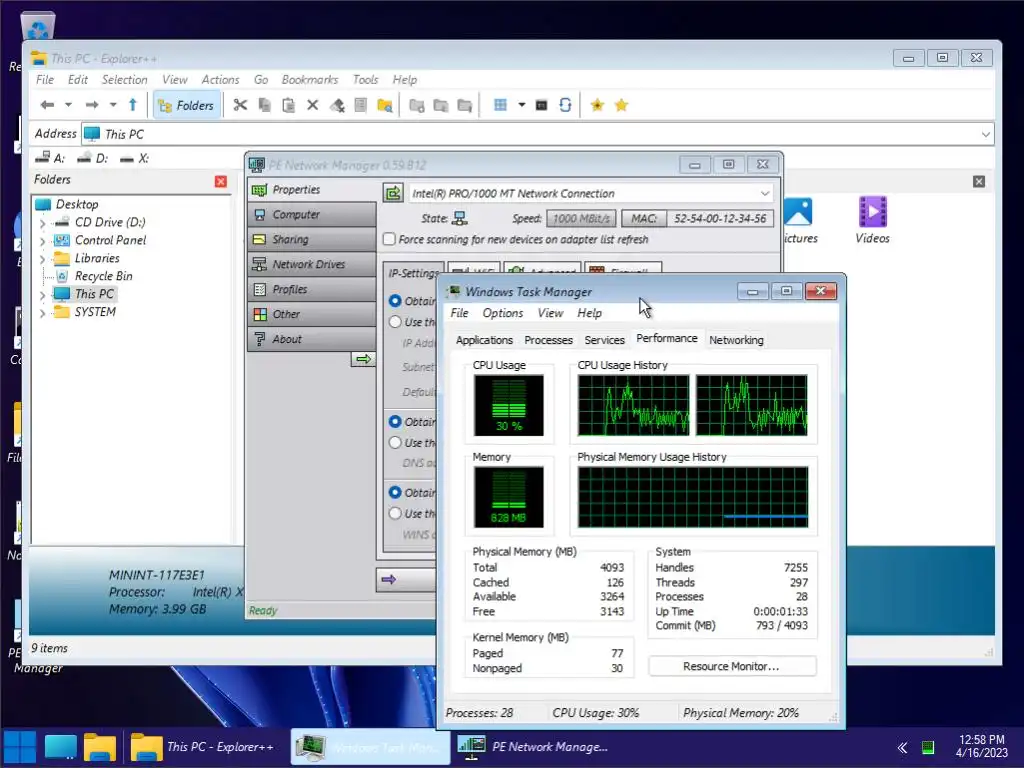Select Use the radio for DNS
This screenshot has height=768, width=1024.
click(395, 442)
